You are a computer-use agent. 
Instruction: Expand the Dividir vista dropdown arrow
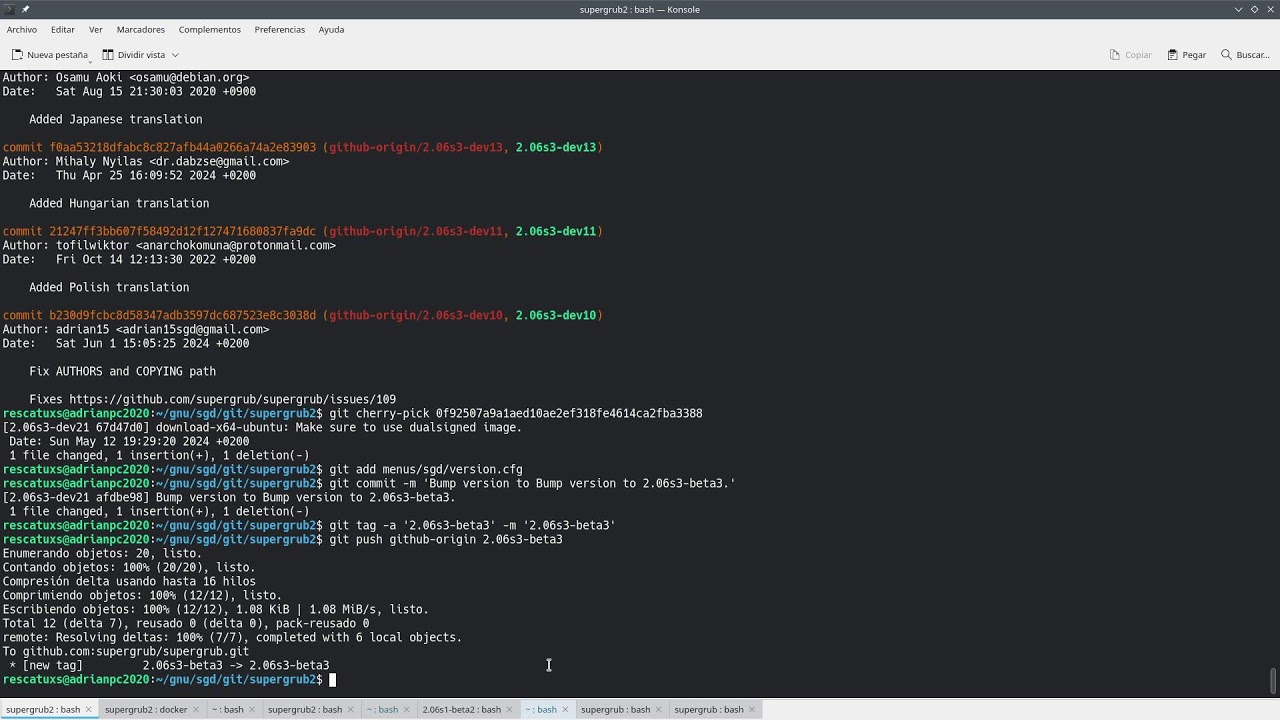(175, 55)
